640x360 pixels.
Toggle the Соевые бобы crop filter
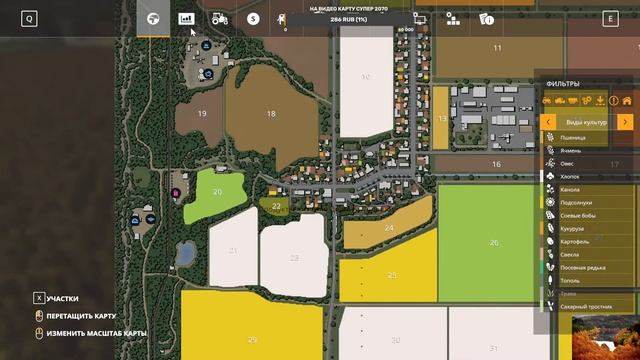point(587,216)
